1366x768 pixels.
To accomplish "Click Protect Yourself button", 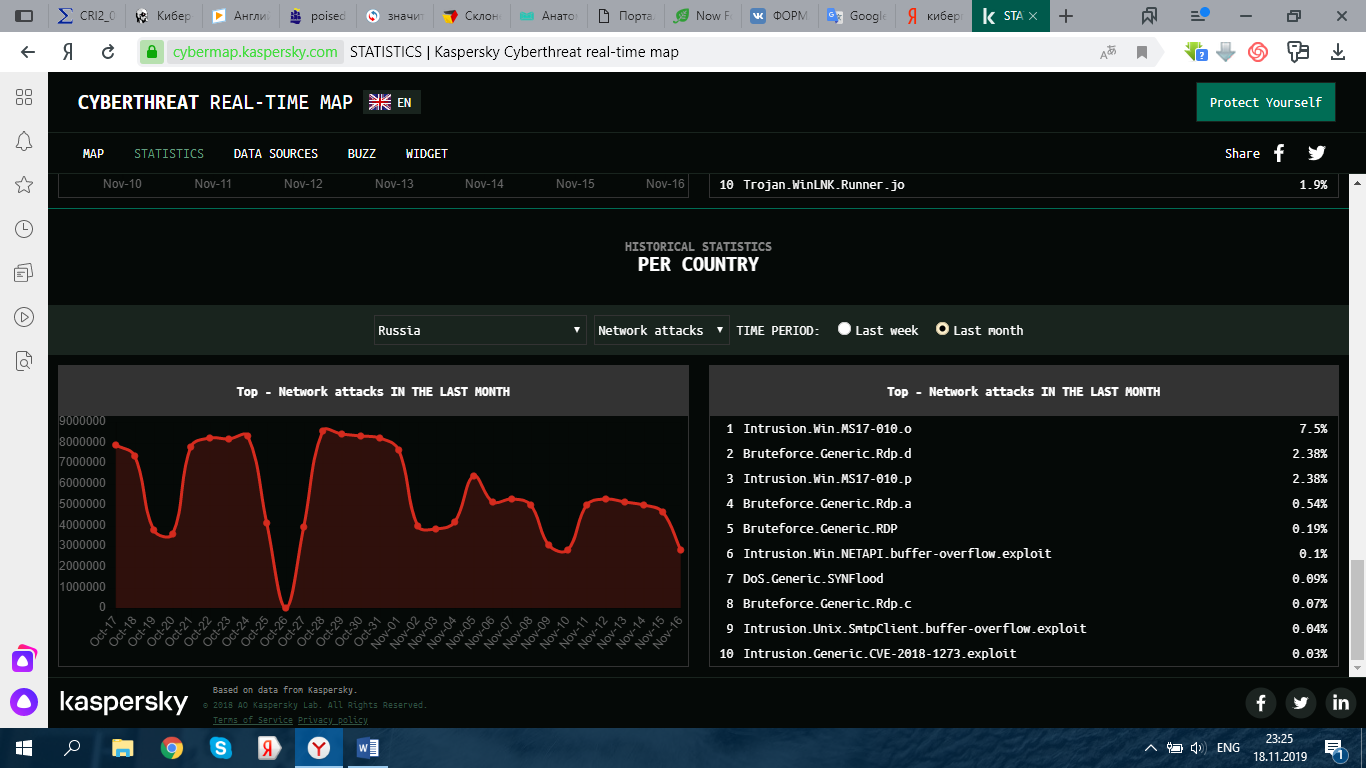I will point(1265,102).
